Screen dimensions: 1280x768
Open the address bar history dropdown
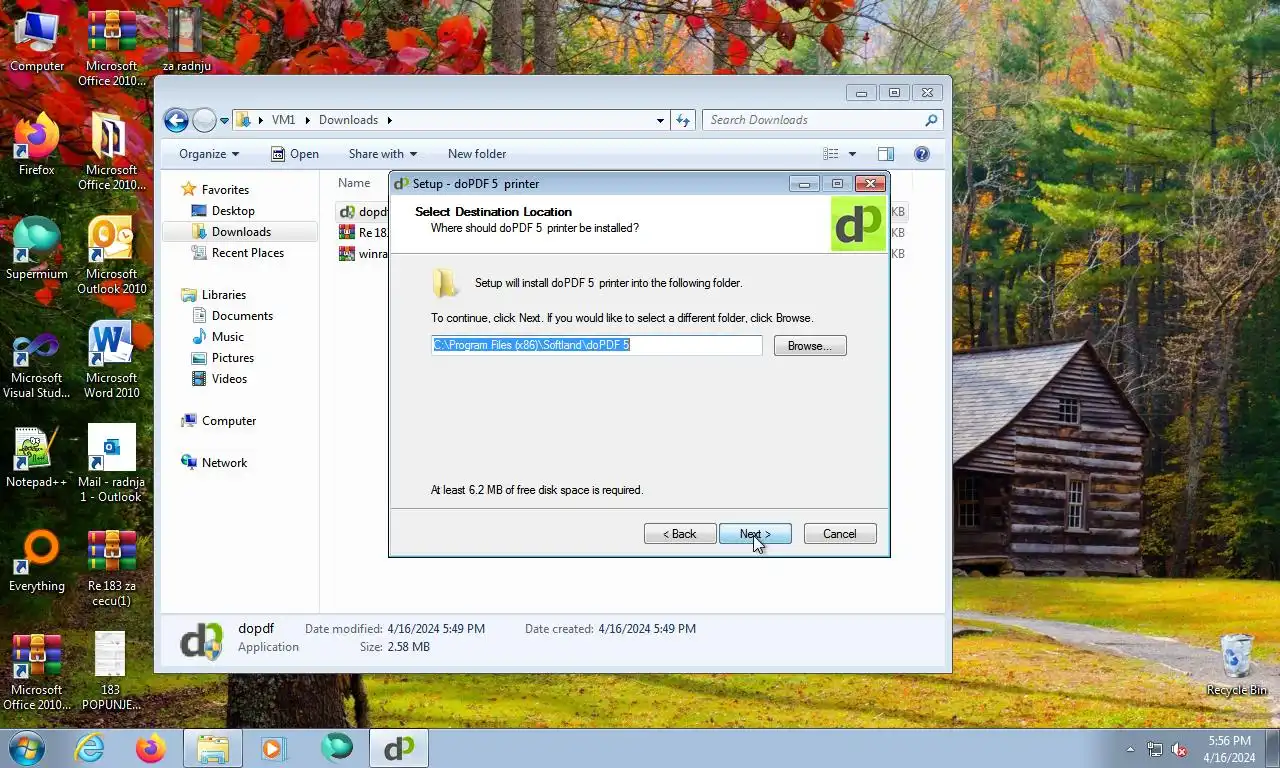point(660,120)
